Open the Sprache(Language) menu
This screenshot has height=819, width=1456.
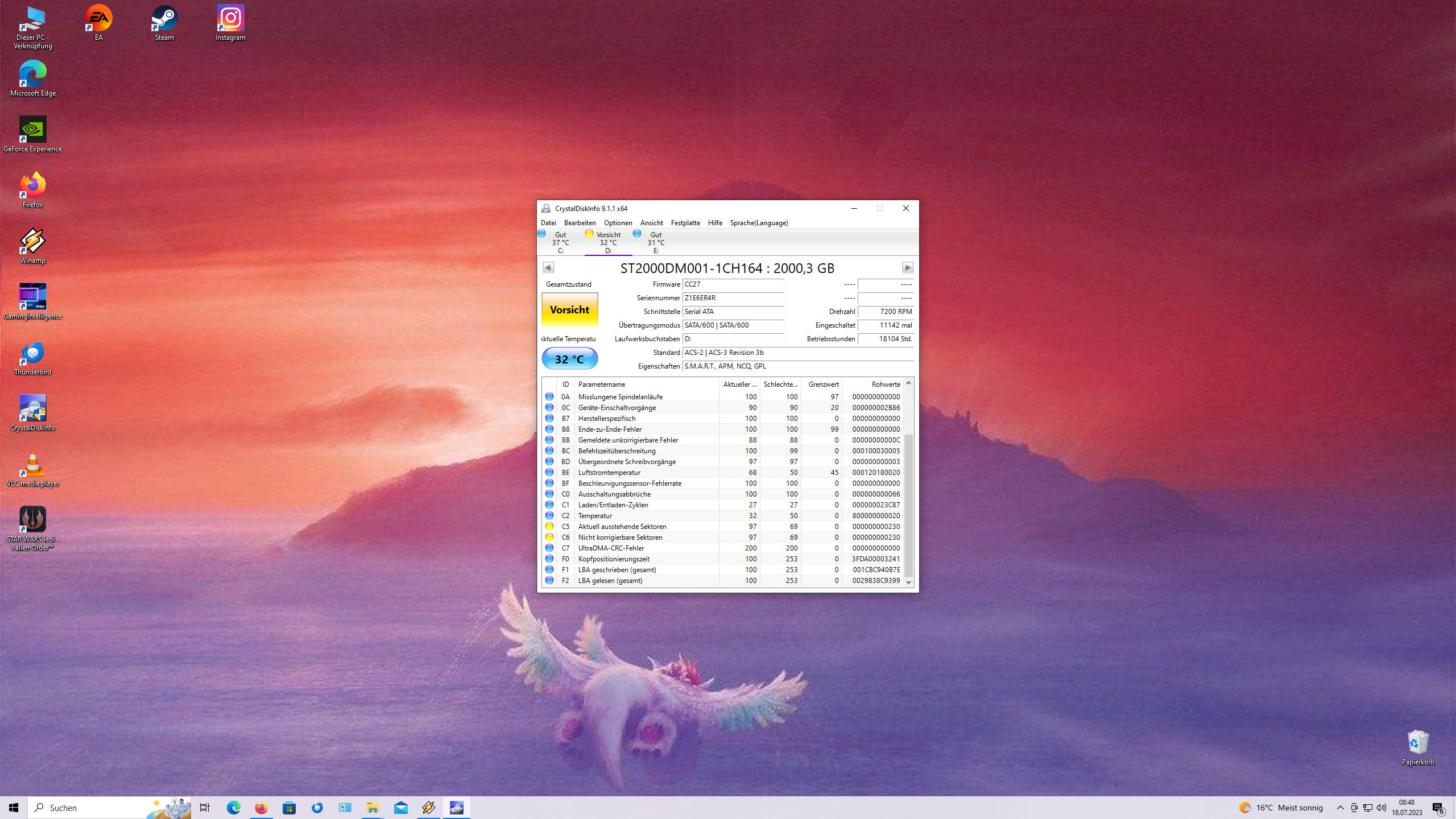[x=758, y=223]
